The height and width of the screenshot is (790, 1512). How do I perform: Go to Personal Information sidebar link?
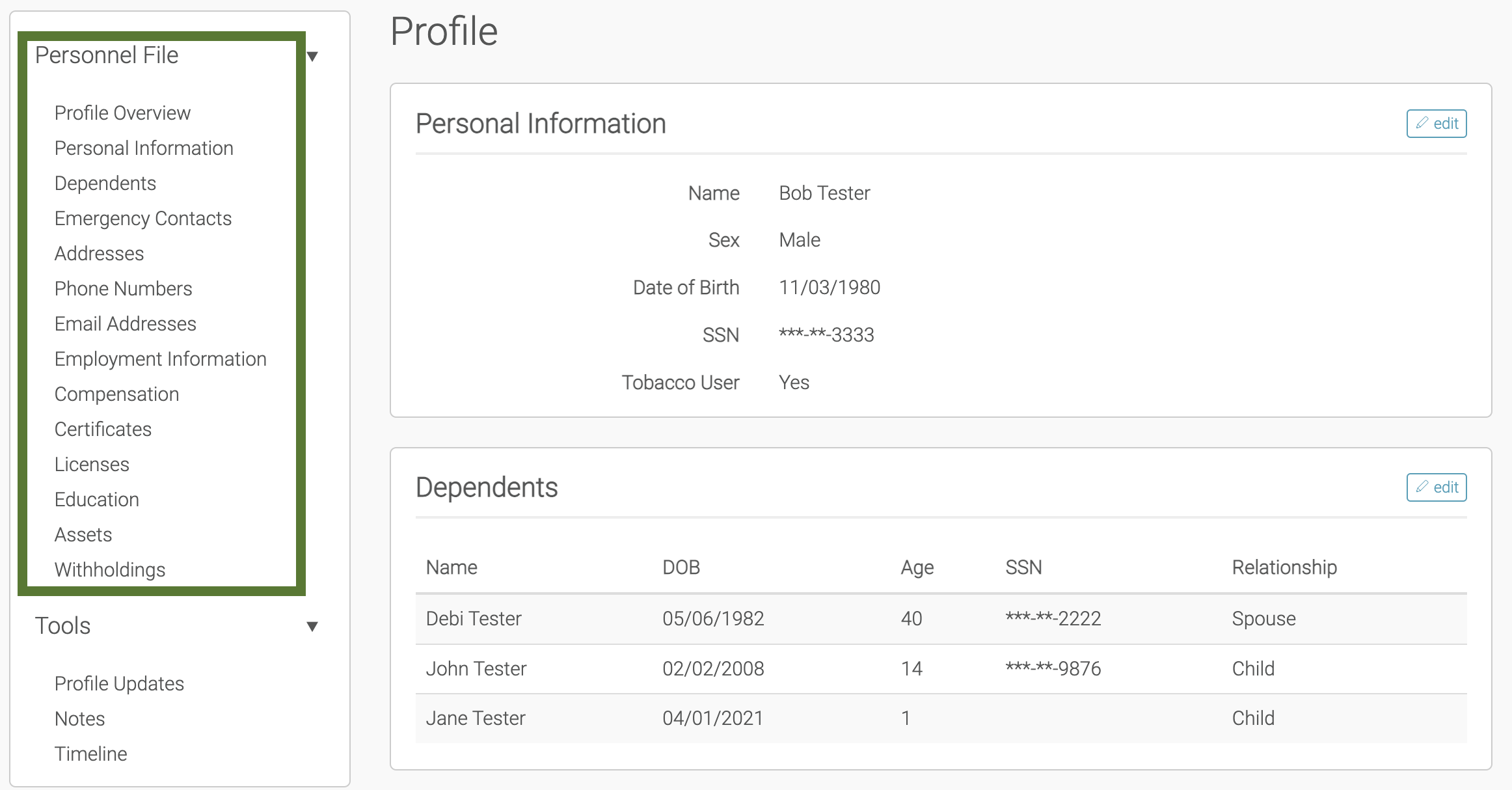[144, 148]
